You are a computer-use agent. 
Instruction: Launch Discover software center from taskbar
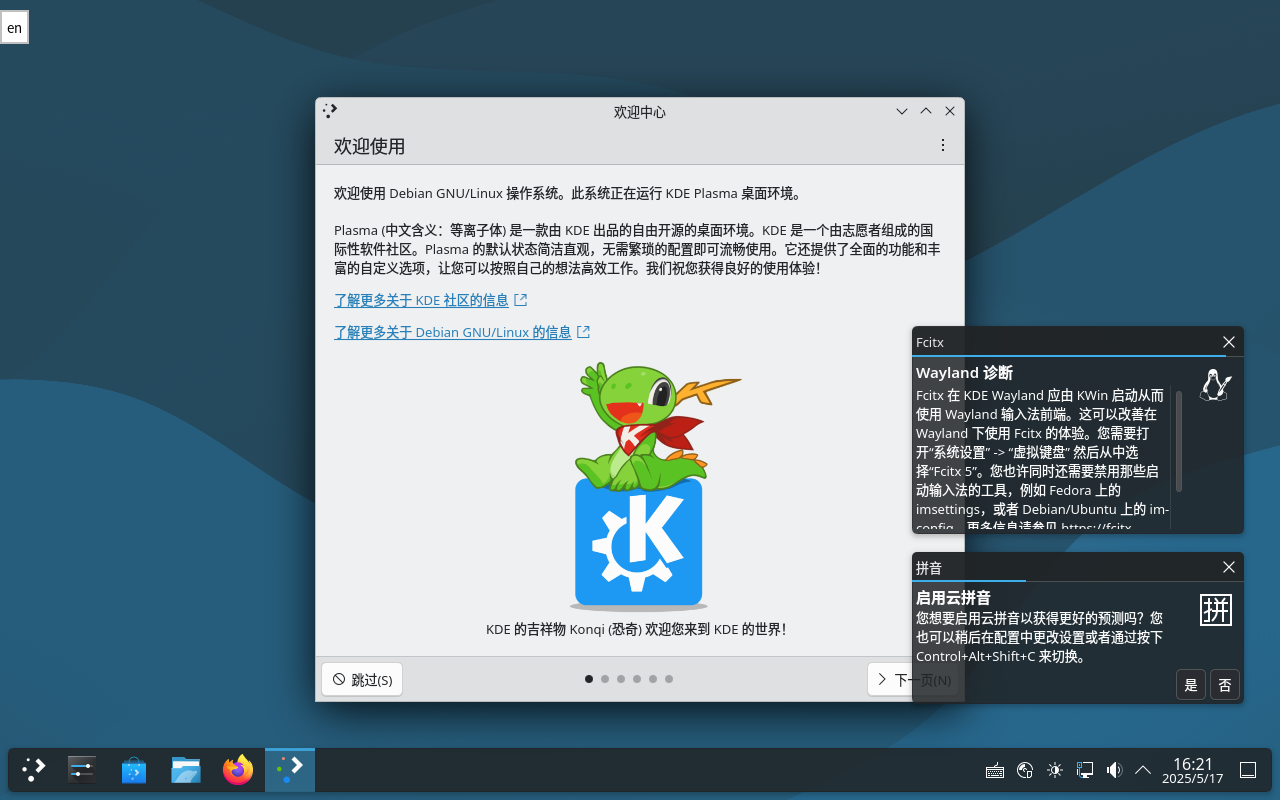tap(134, 770)
